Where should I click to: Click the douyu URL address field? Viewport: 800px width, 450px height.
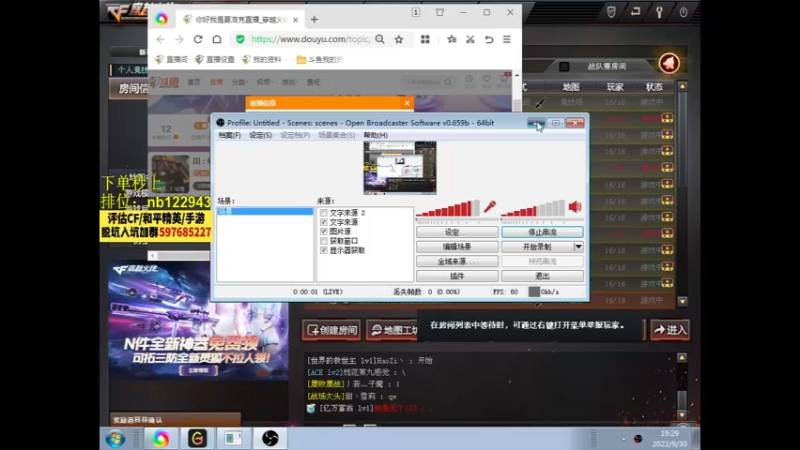click(x=310, y=39)
